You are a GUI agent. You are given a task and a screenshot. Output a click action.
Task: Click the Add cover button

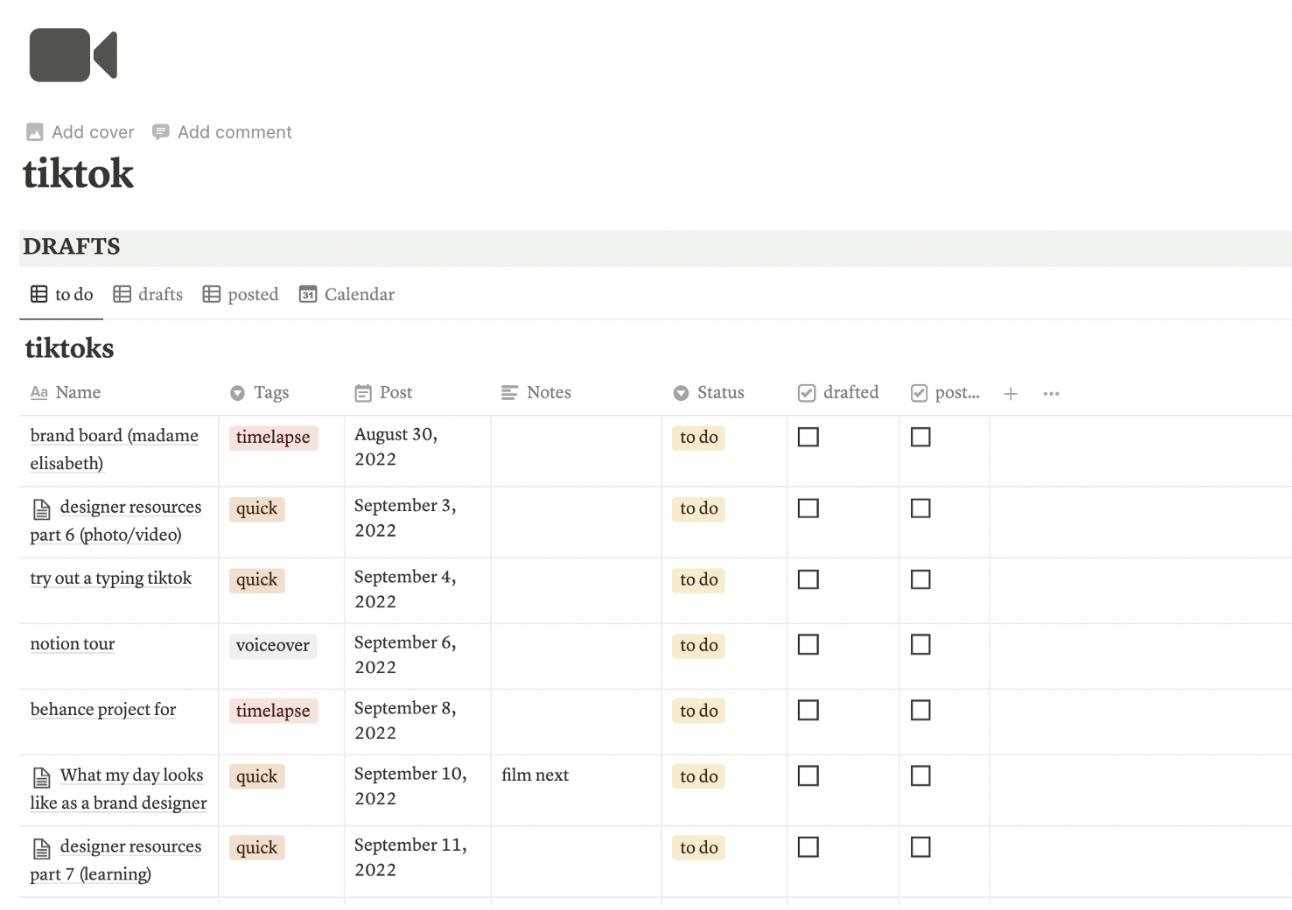tap(80, 132)
